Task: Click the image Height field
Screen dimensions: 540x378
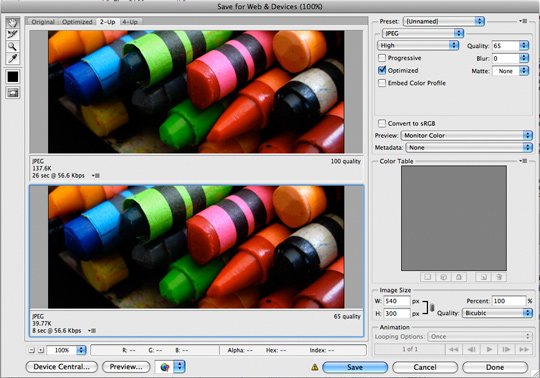Action: (x=397, y=313)
